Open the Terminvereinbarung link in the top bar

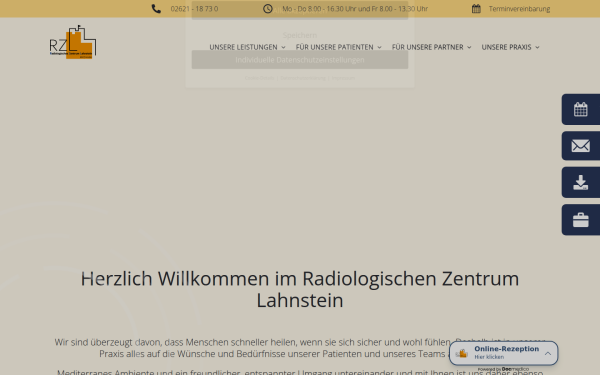pyautogui.click(x=519, y=9)
